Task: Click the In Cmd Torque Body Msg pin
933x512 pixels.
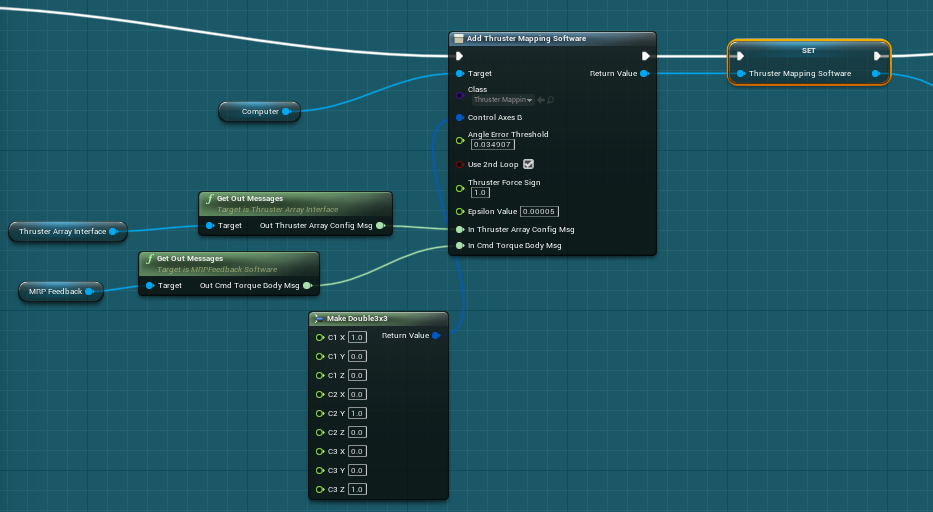Action: coord(460,245)
